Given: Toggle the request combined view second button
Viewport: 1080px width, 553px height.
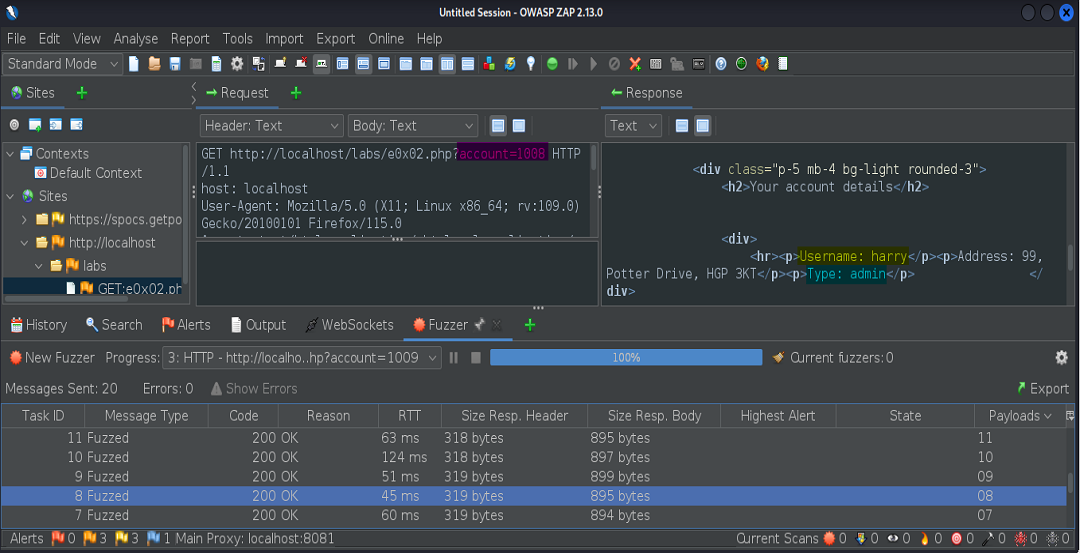Looking at the screenshot, I should pyautogui.click(x=519, y=125).
